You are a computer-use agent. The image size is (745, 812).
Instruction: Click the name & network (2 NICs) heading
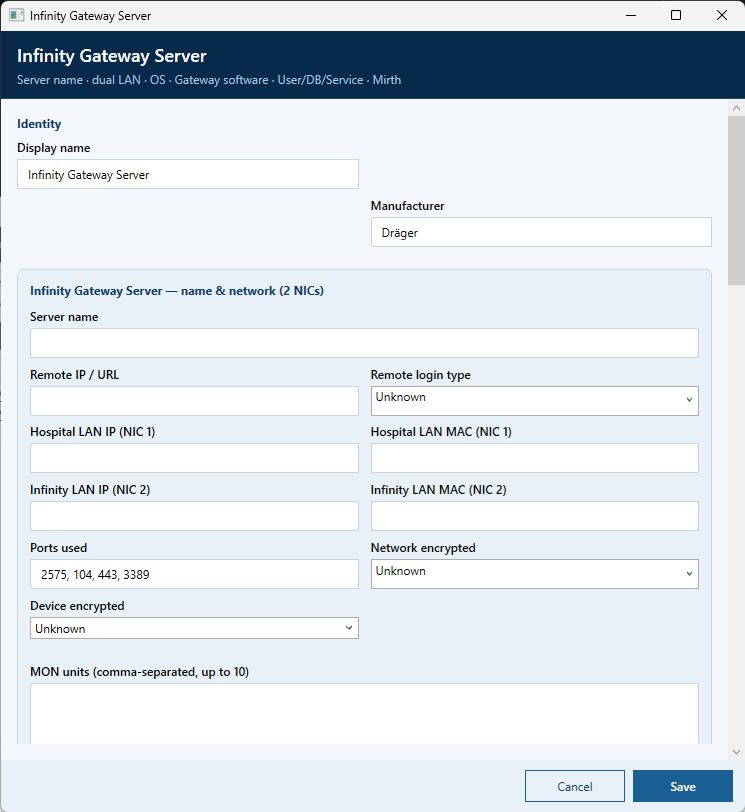pos(177,291)
